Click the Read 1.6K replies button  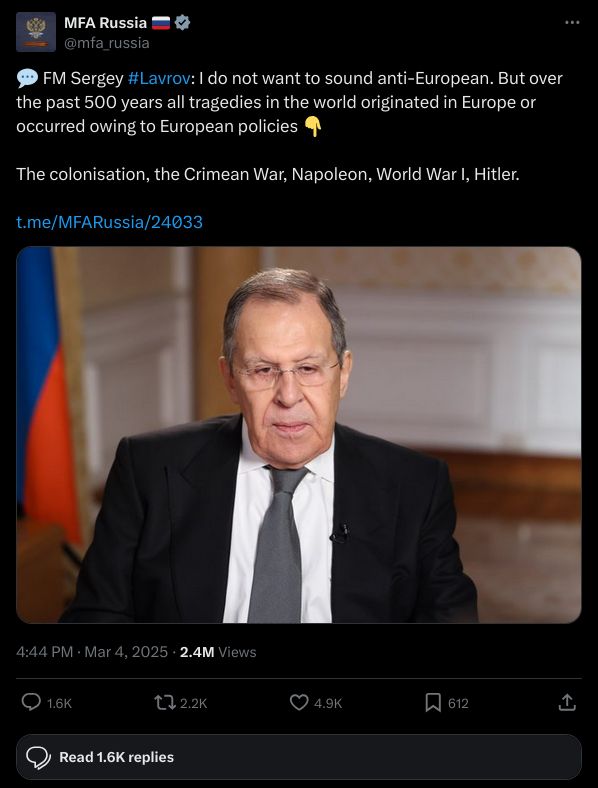[x=298, y=757]
